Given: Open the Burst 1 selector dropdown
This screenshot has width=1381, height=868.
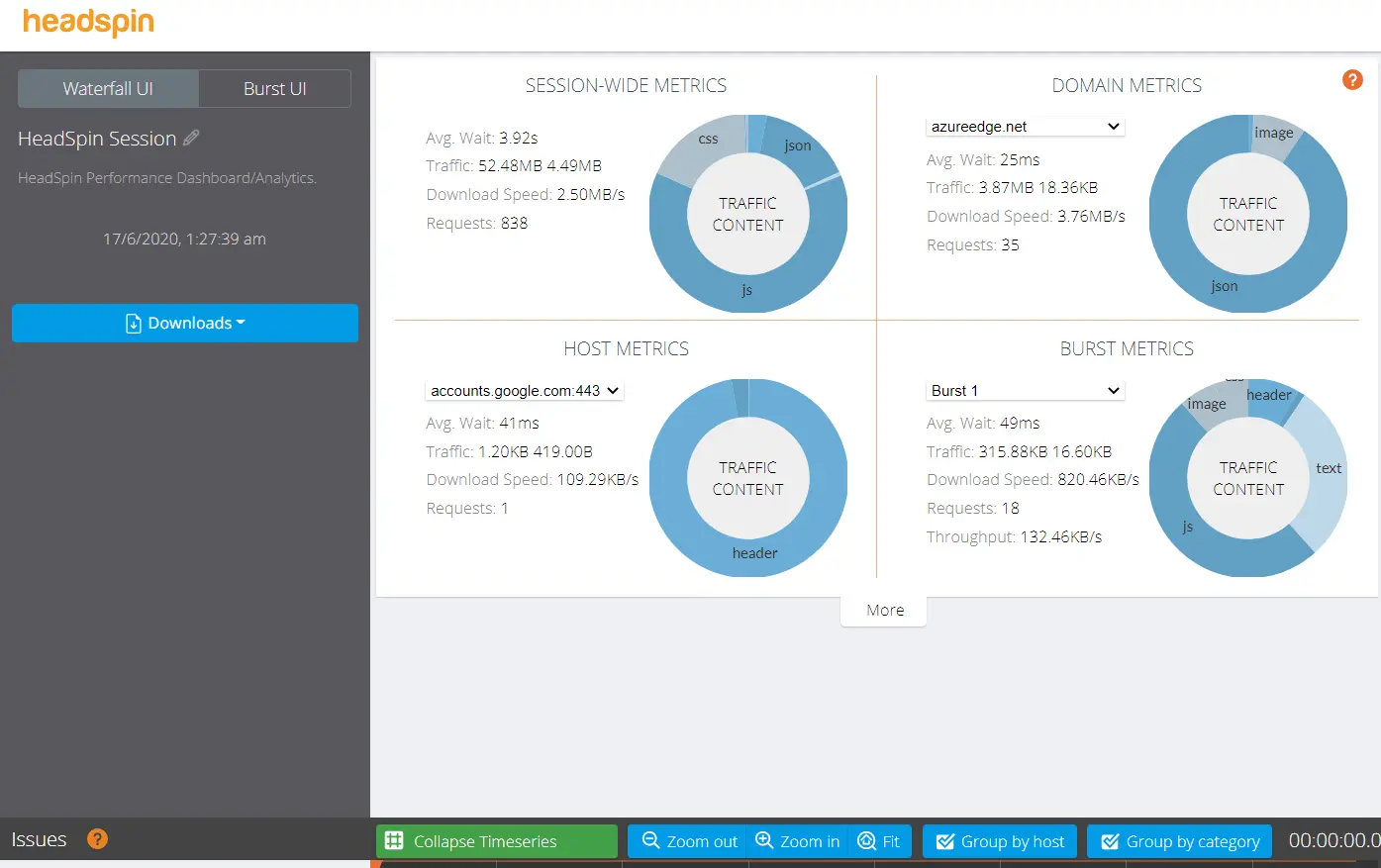Looking at the screenshot, I should coord(1025,390).
